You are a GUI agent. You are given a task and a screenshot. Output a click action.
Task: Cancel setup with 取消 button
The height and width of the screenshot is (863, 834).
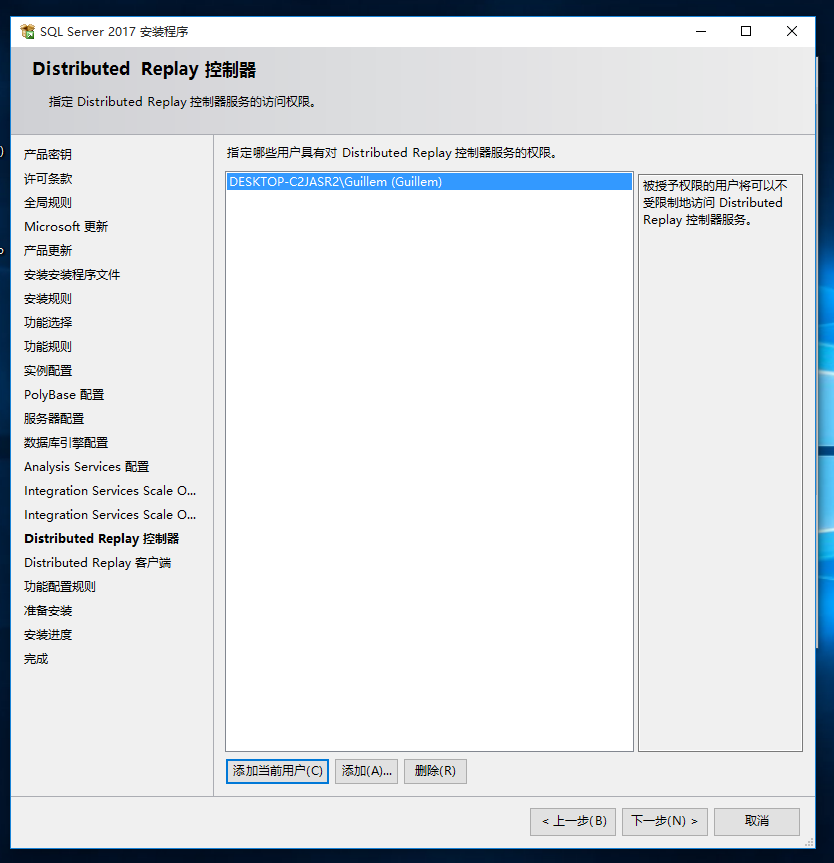coord(757,822)
